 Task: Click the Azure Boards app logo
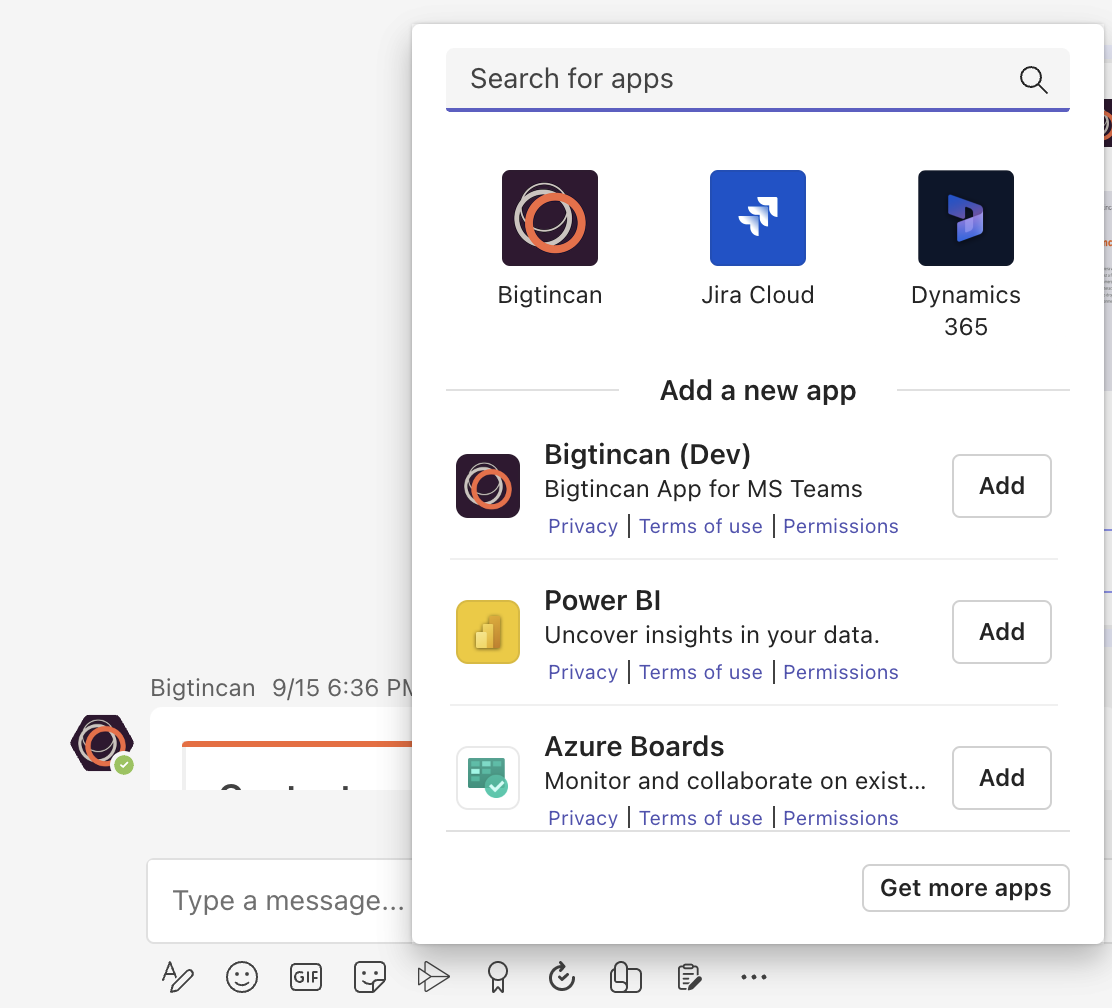pos(488,777)
